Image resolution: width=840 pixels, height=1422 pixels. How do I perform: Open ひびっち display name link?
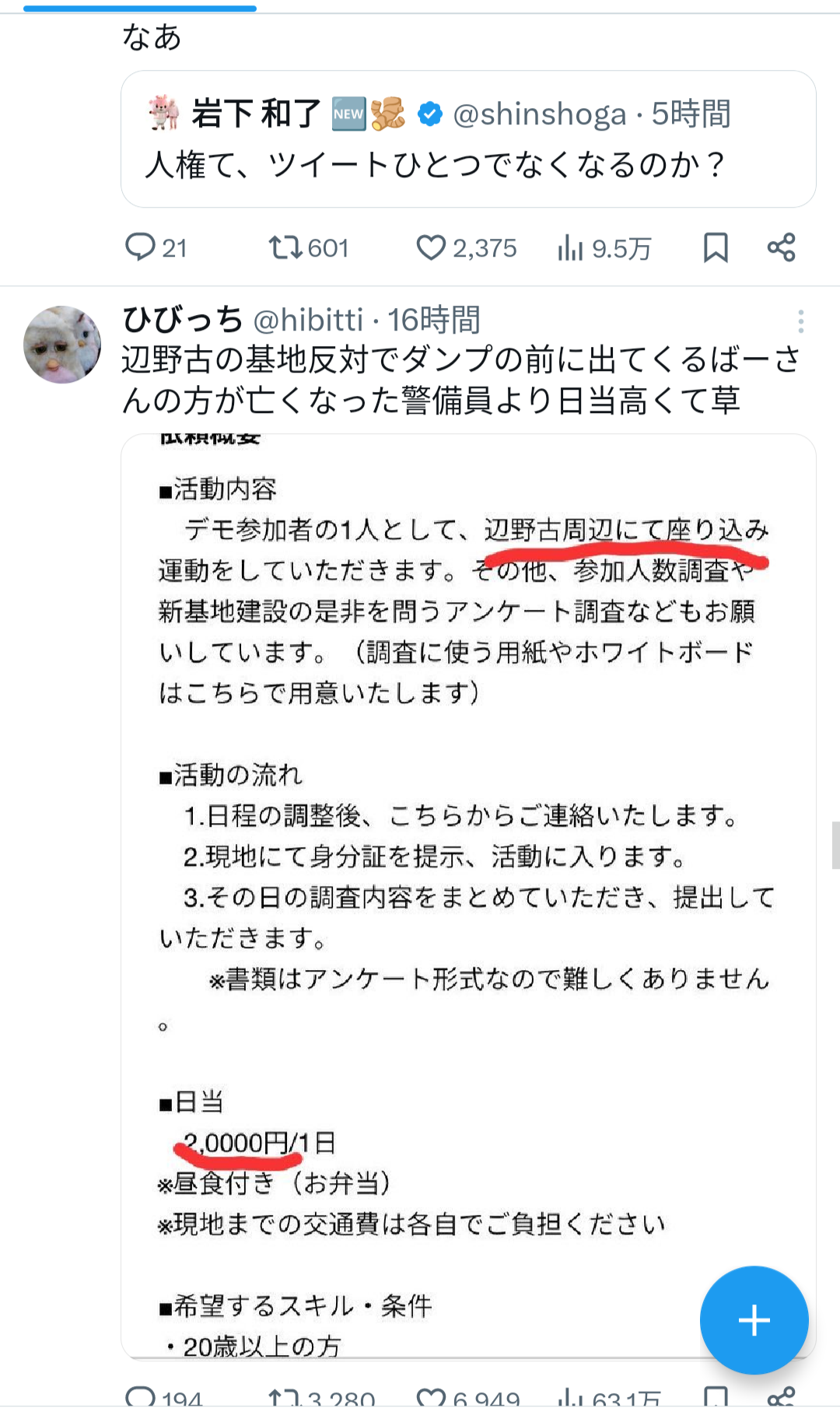pos(184,320)
